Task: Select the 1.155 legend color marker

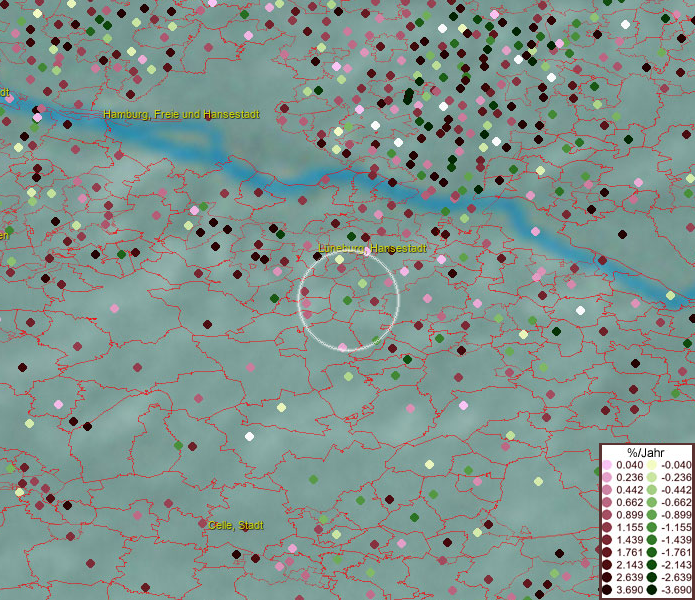Action: click(x=607, y=527)
